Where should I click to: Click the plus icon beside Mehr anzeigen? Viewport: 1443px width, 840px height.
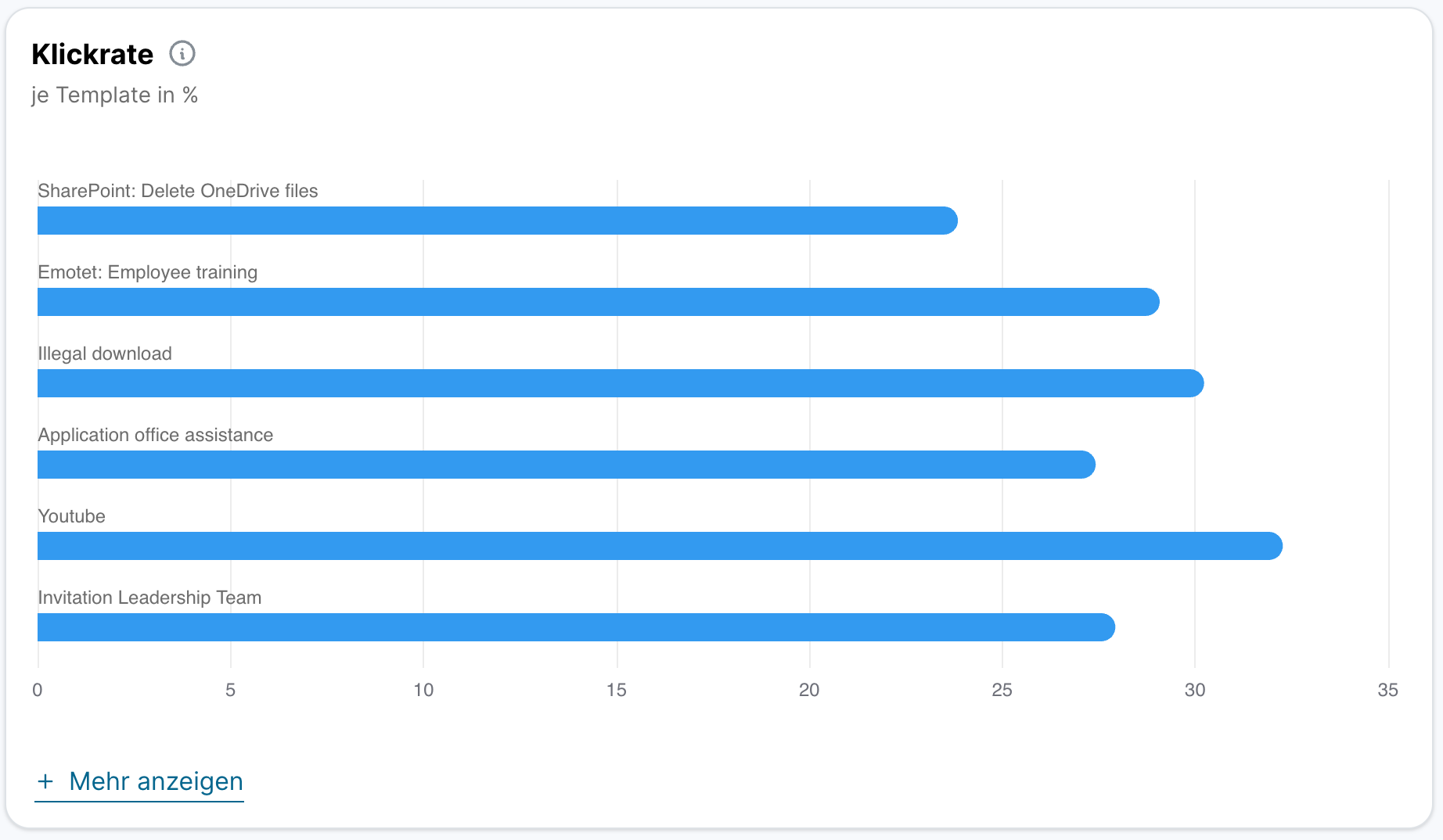point(45,781)
